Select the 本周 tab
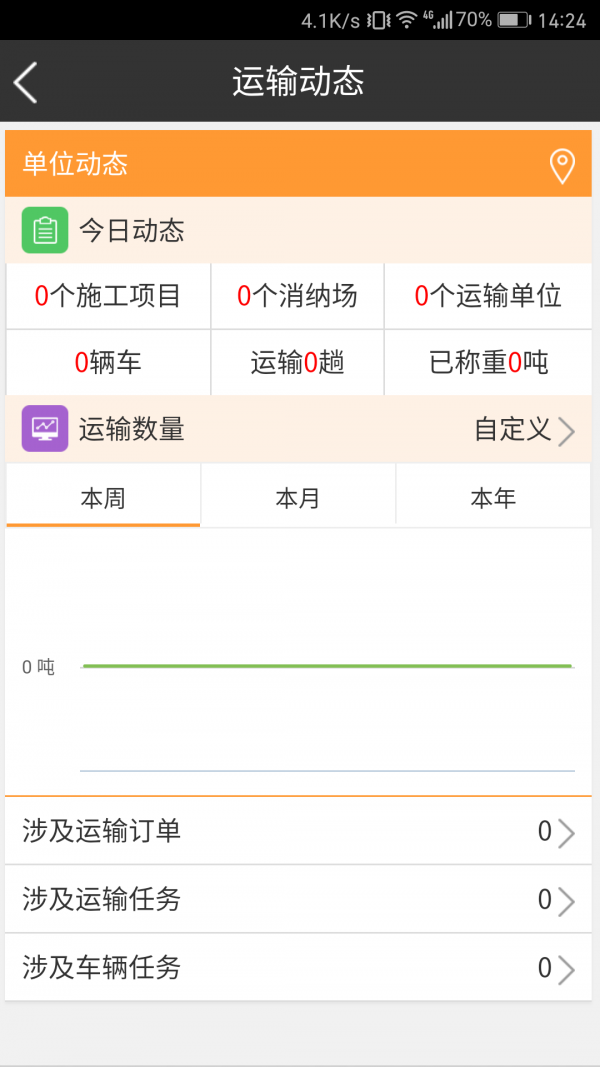 tap(103, 496)
